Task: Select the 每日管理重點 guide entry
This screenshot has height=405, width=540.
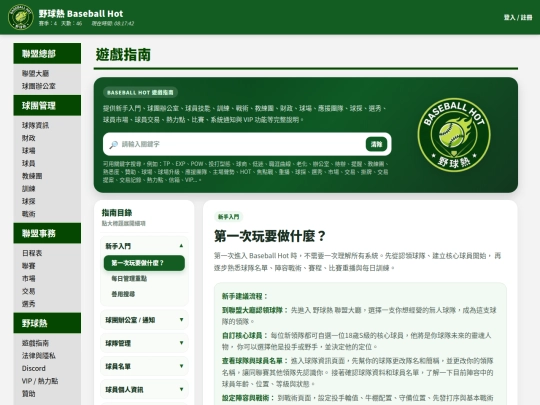Action: pos(129,278)
